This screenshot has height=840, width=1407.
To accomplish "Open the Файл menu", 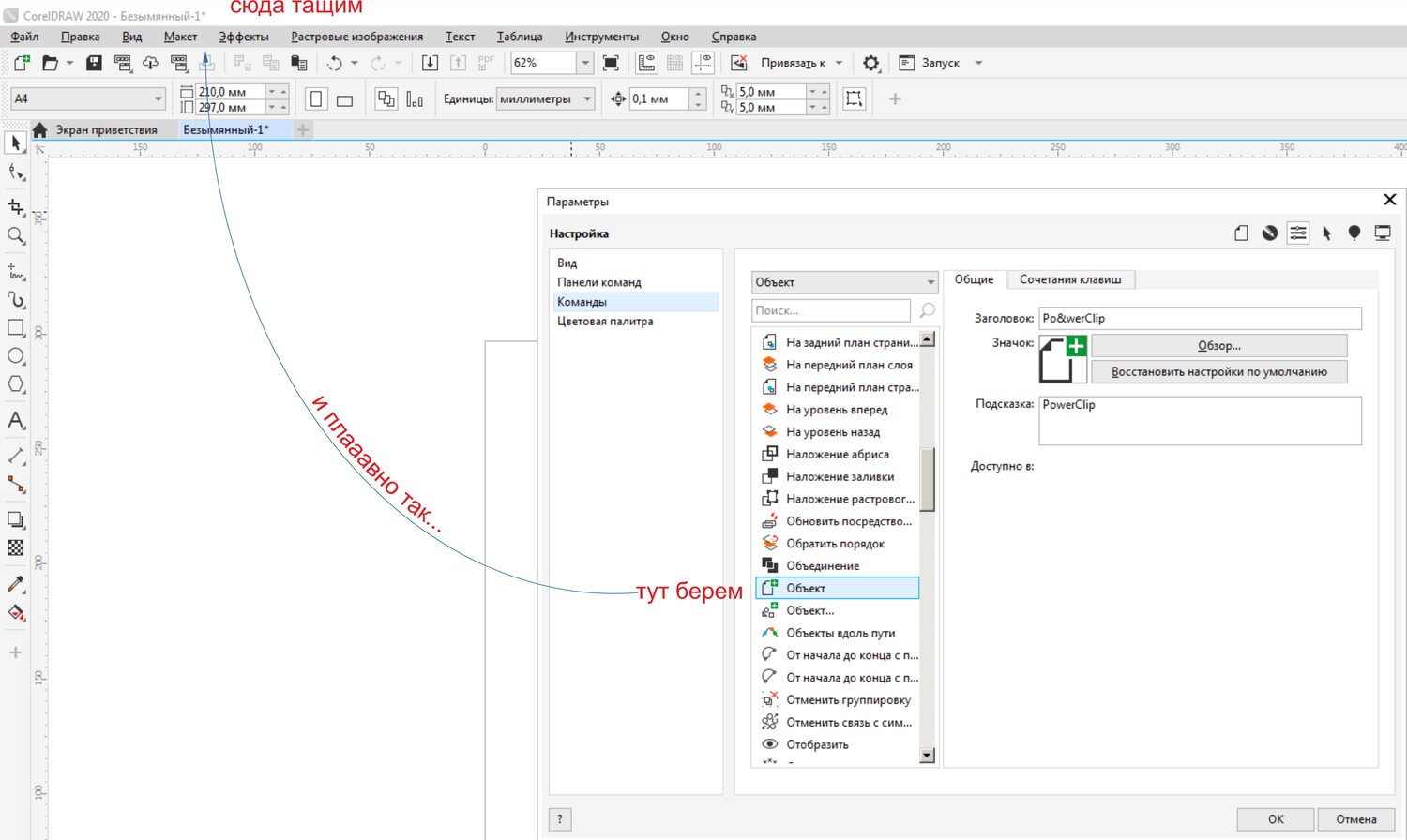I will click(x=25, y=37).
